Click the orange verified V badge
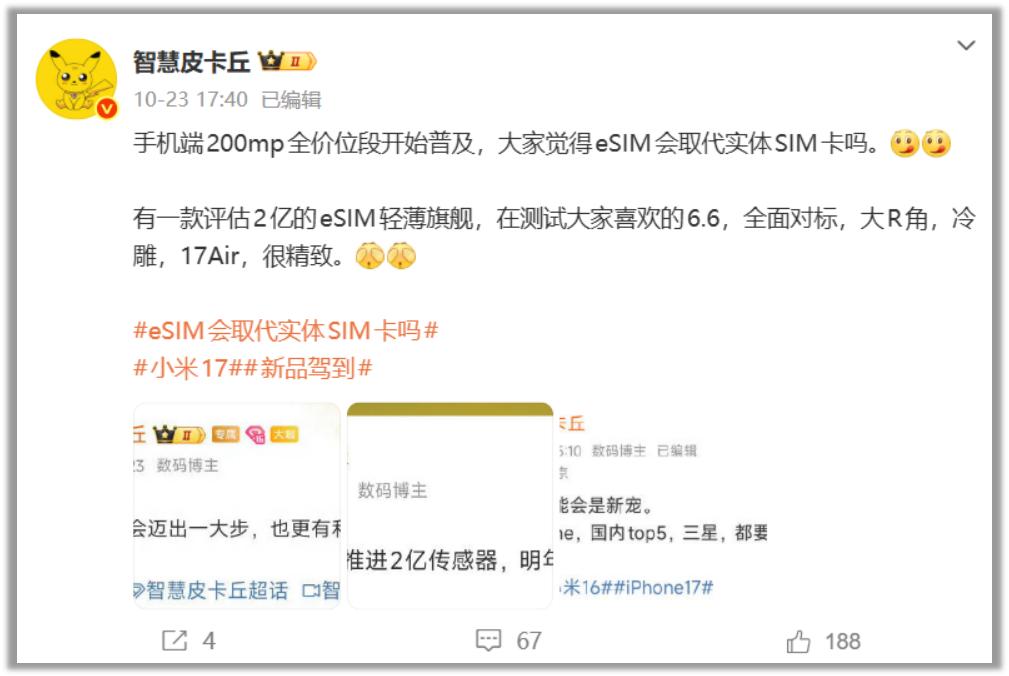Image resolution: width=1009 pixels, height=676 pixels. click(x=107, y=108)
